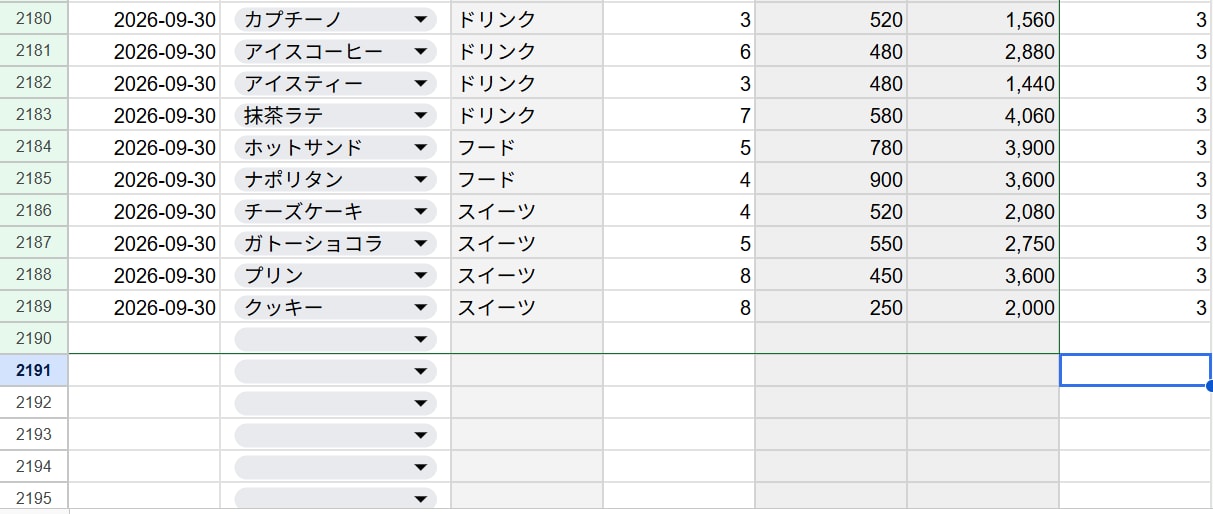Viewport: 1213px width, 514px height.
Task: Click the blue fill handle of the selected cell
Action: [x=1210, y=385]
